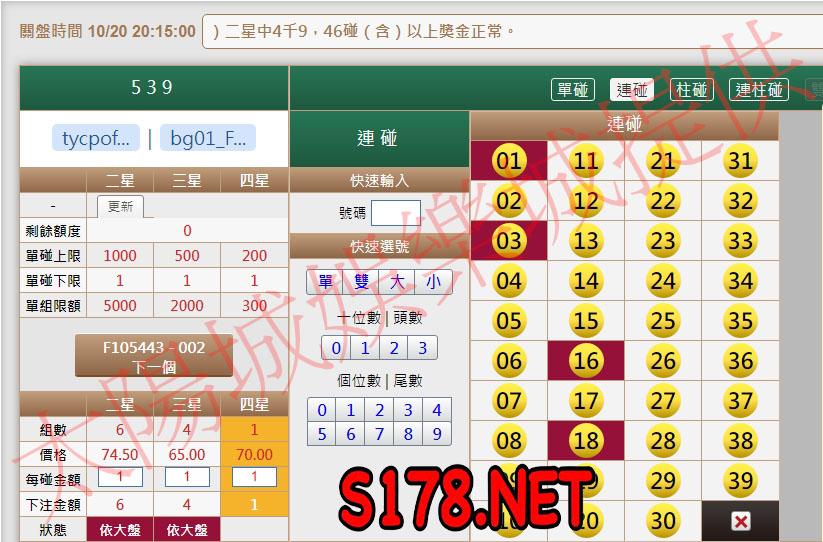Click tycpof... account label
Image resolution: width=823 pixels, height=542 pixels.
point(96,139)
